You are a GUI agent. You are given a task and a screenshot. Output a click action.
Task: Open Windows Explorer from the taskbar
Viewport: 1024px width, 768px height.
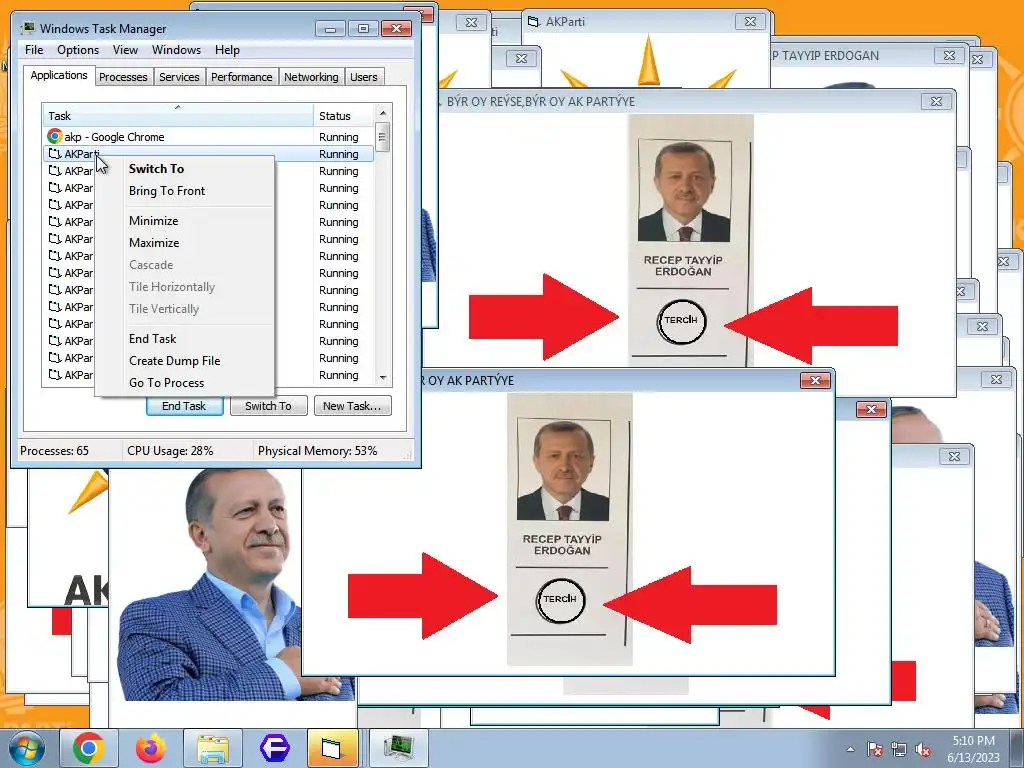tap(213, 748)
